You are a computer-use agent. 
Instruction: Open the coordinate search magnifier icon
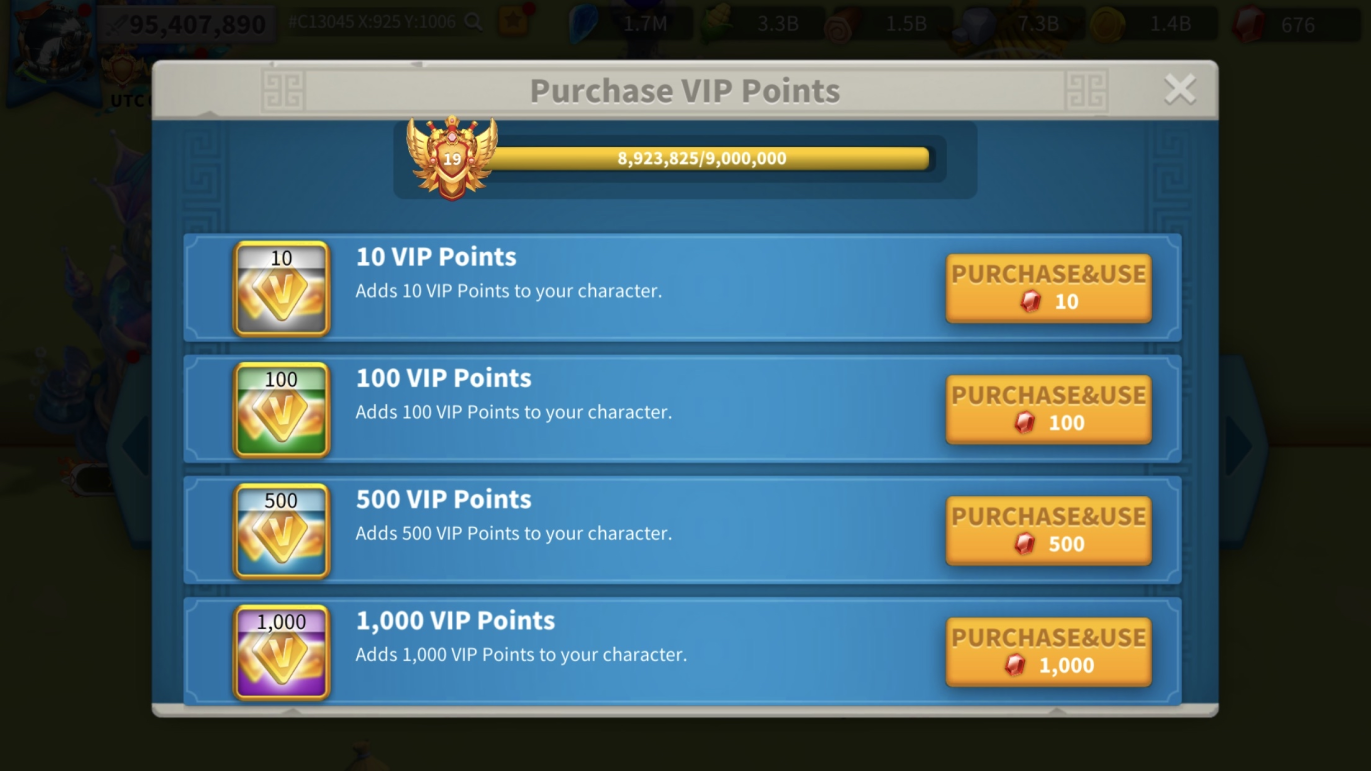(x=474, y=22)
